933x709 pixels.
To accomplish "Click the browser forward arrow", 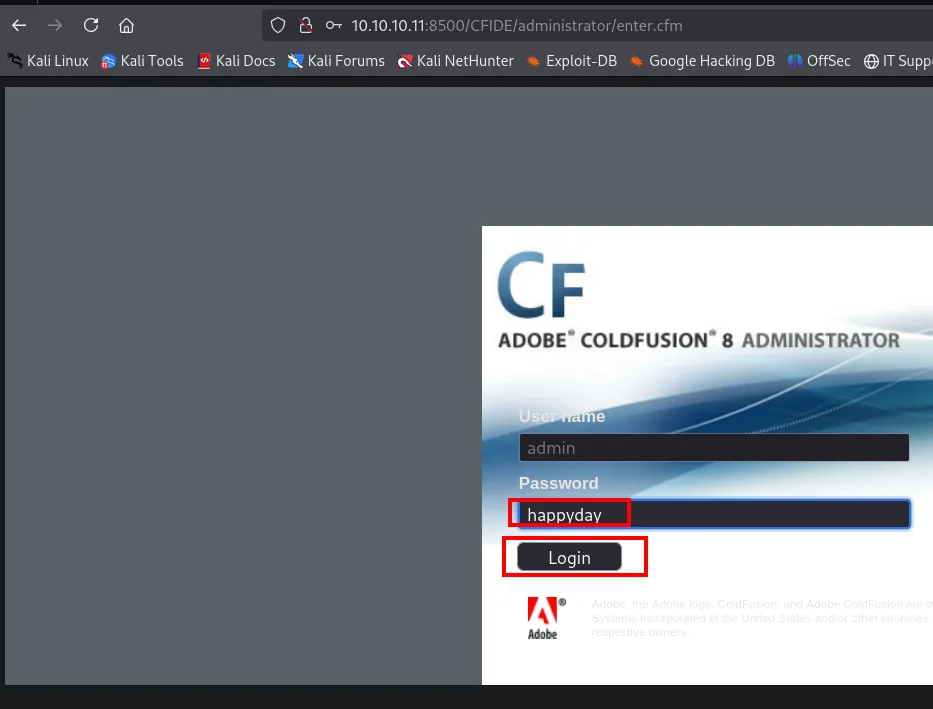I will click(55, 26).
